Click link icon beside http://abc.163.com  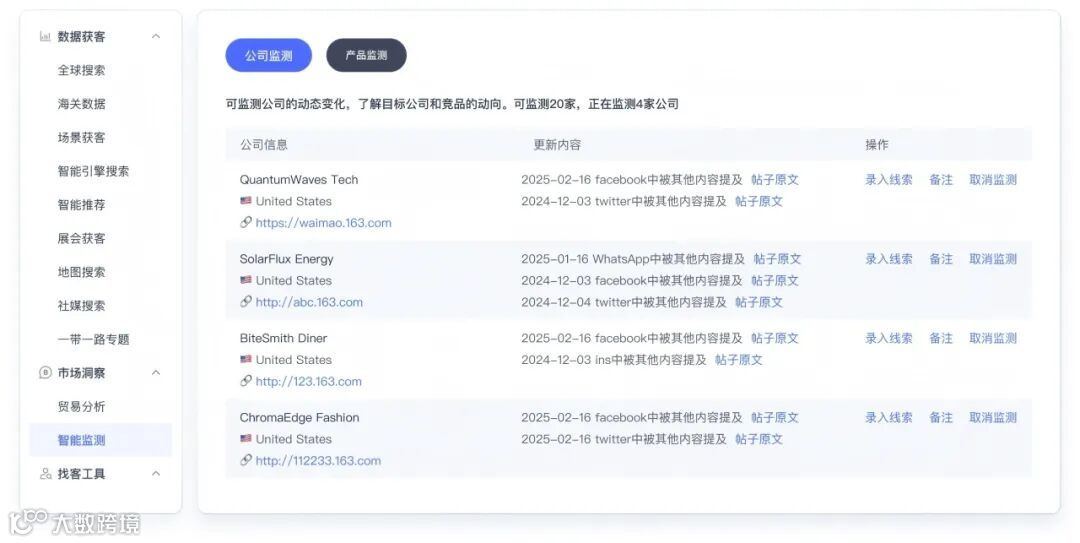(x=246, y=302)
